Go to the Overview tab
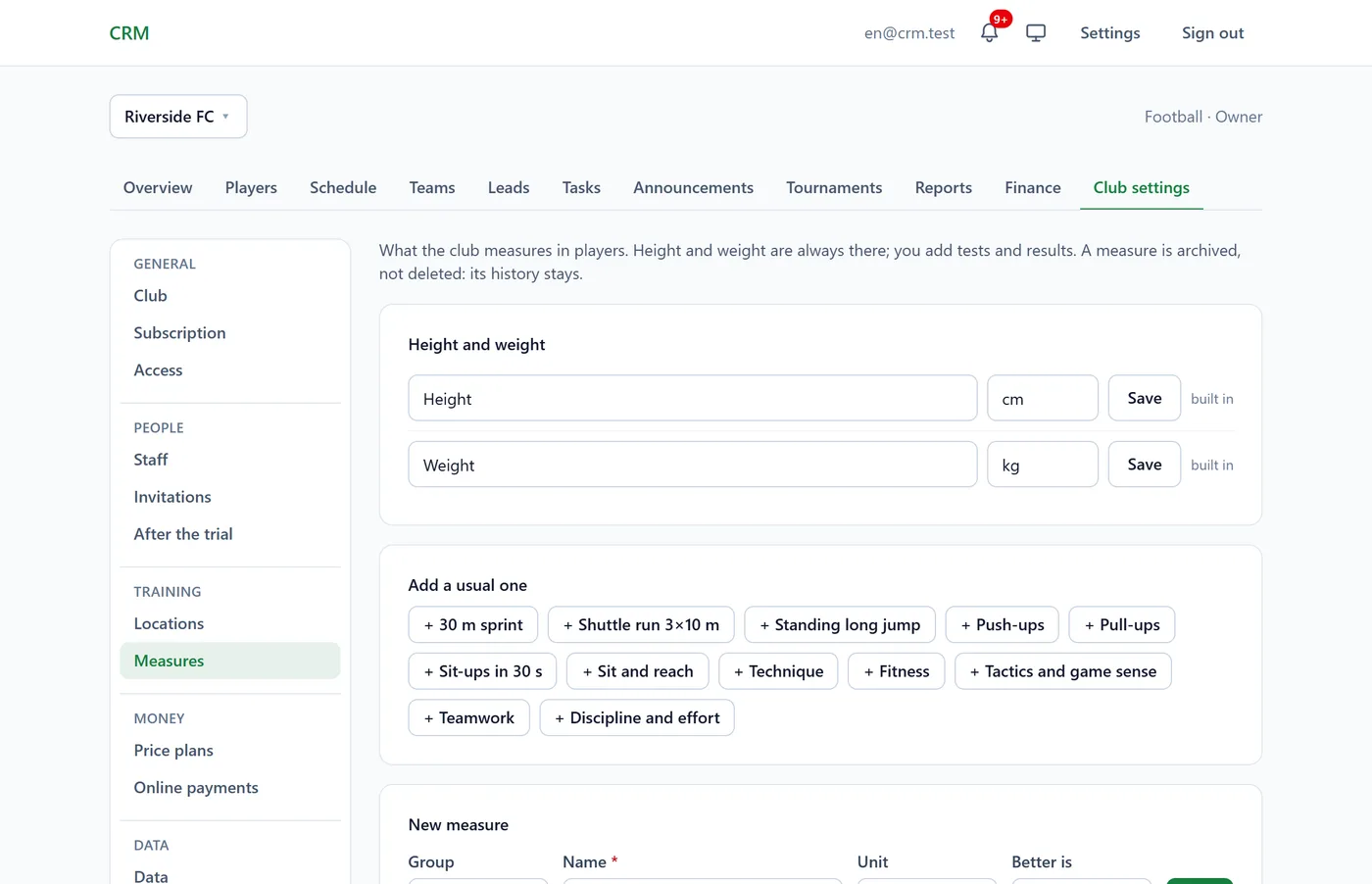The image size is (1372, 884). 158,187
